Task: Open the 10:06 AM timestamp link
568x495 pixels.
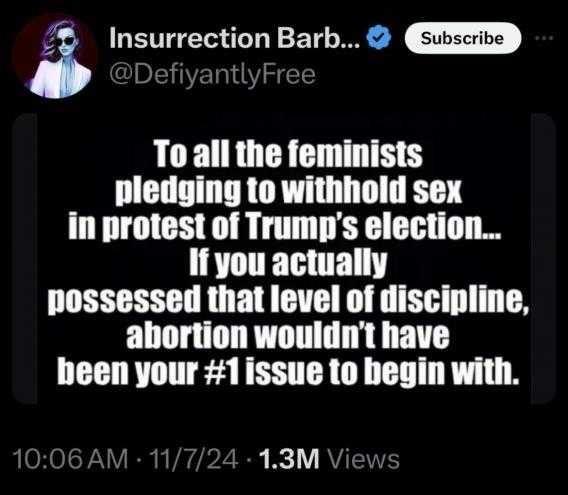Action: point(70,459)
